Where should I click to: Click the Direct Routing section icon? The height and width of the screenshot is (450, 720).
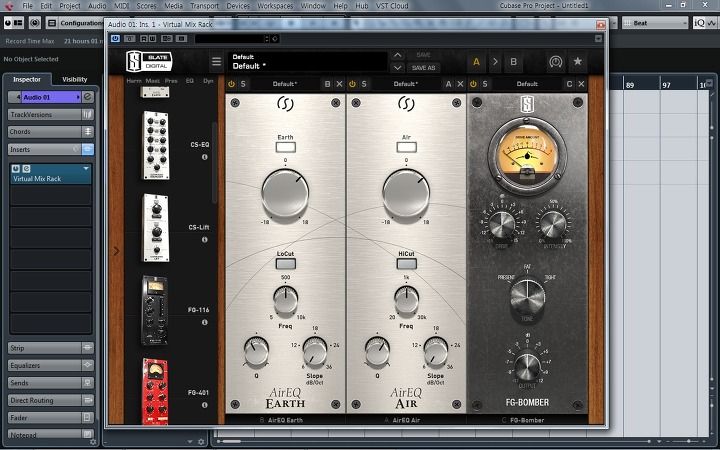click(x=88, y=400)
